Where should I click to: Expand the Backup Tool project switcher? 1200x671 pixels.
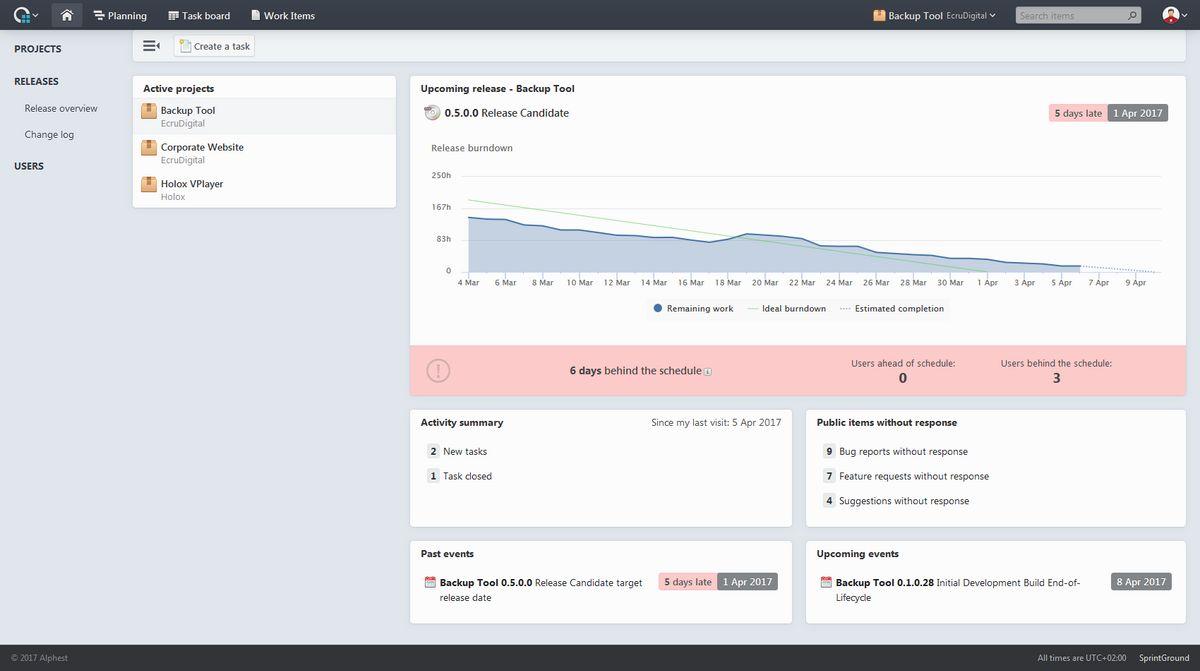(x=934, y=16)
